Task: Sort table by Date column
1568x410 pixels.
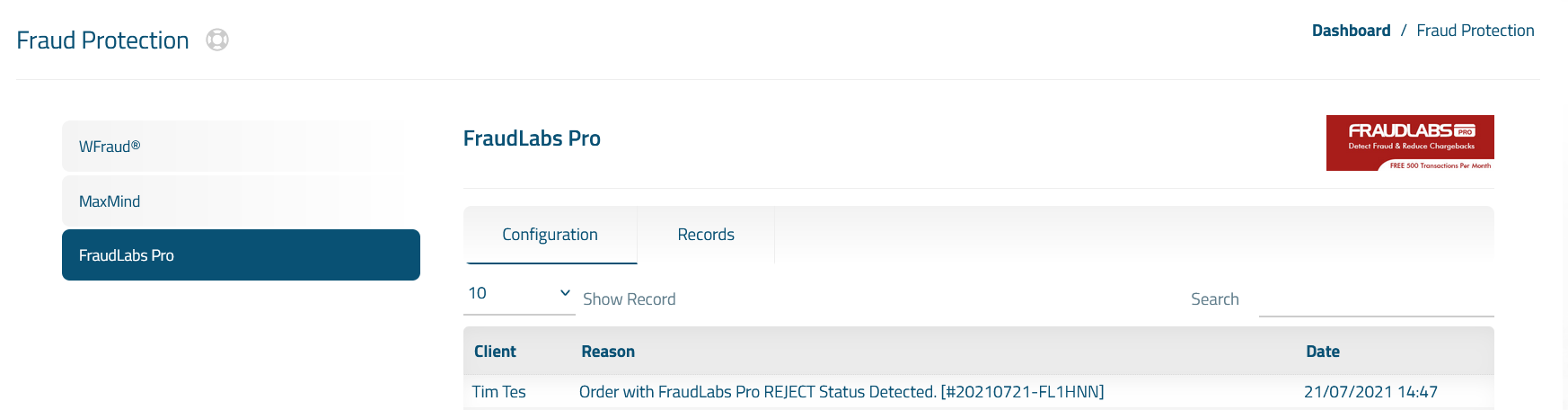Action: pyautogui.click(x=1323, y=352)
